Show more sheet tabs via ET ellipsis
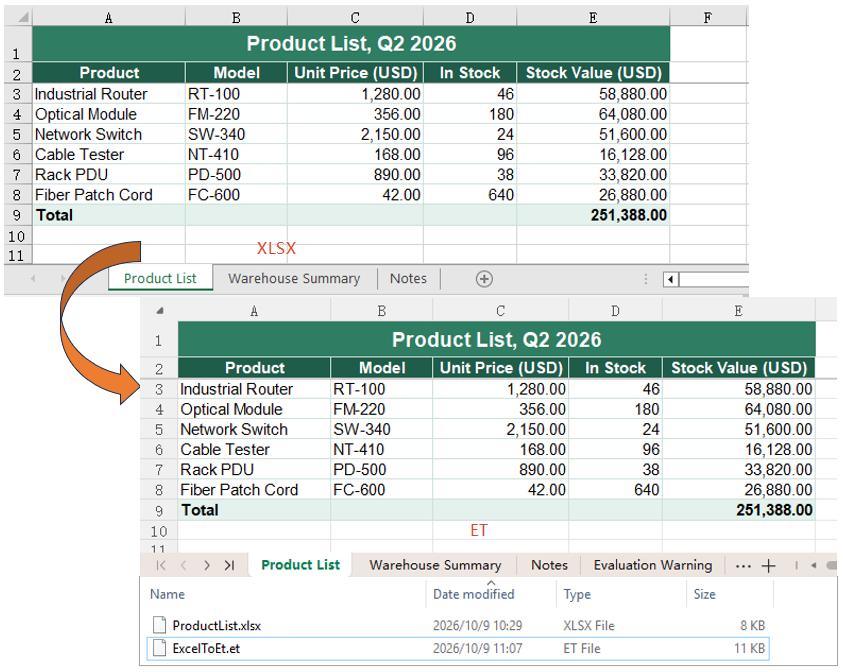Viewport: 843px width, 672px height. [743, 566]
